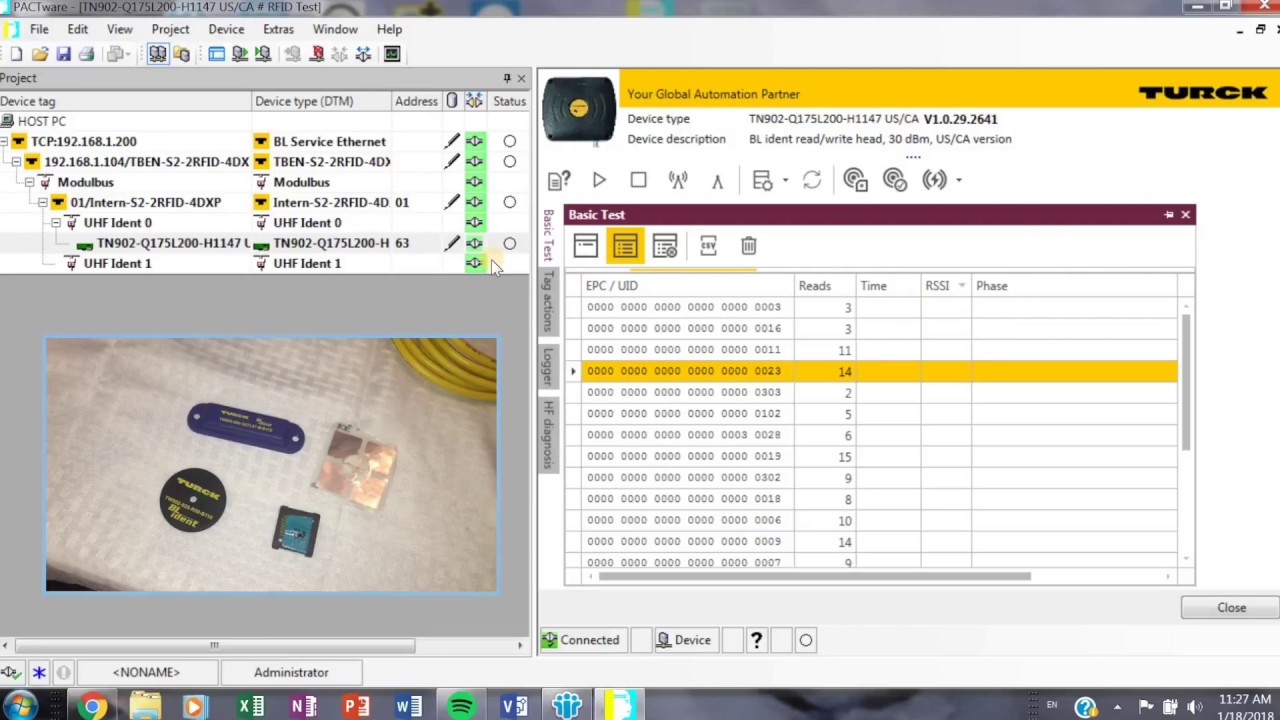Click the refresh arrows icon
Screen dimensions: 1280x720
coord(812,180)
